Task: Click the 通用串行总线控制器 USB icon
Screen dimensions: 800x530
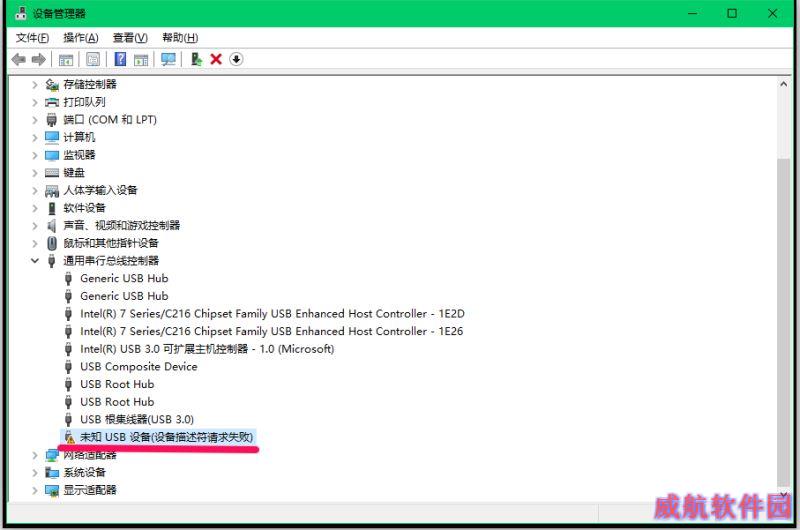Action: [x=52, y=261]
